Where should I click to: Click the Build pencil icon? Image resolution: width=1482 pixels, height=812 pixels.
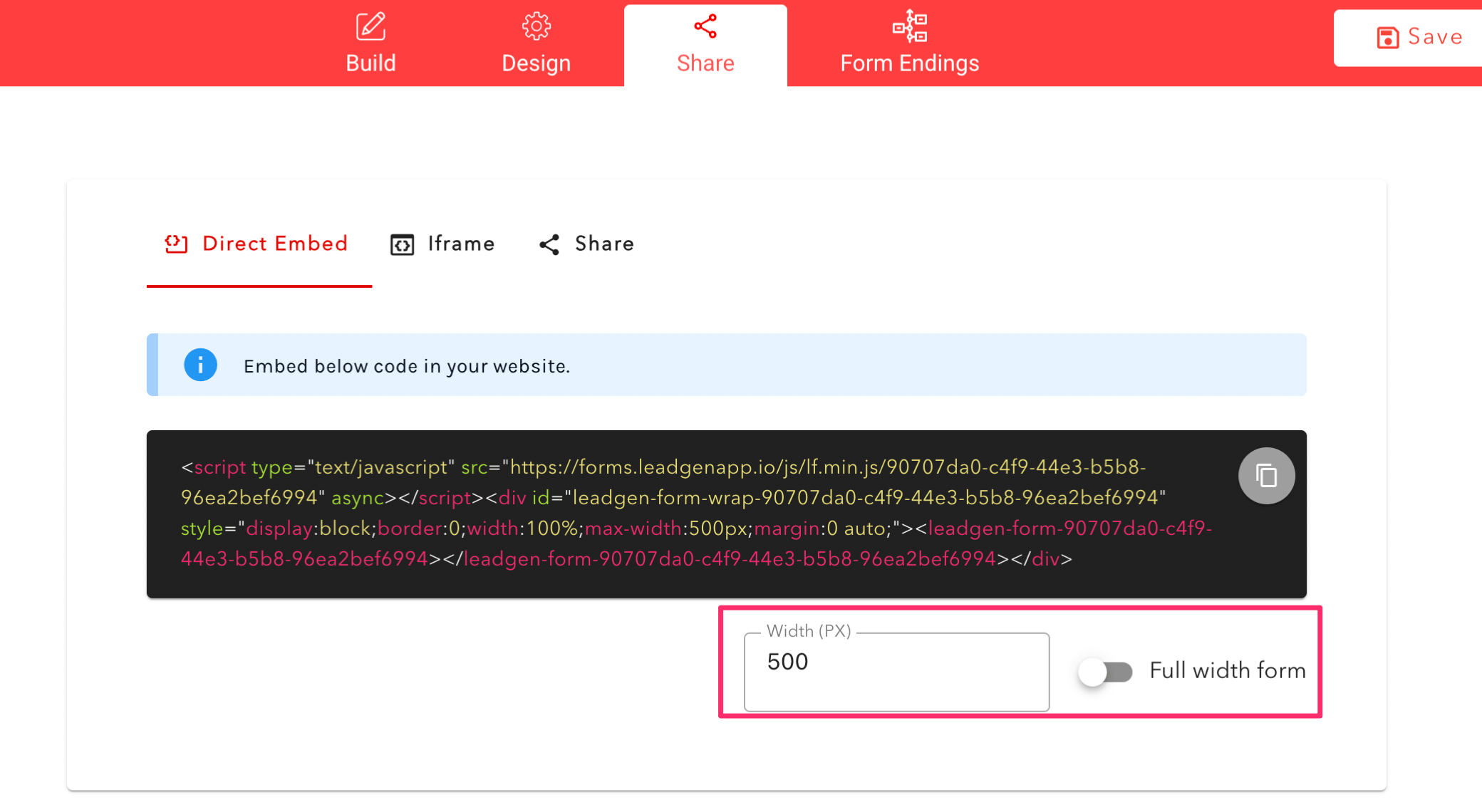[x=370, y=26]
